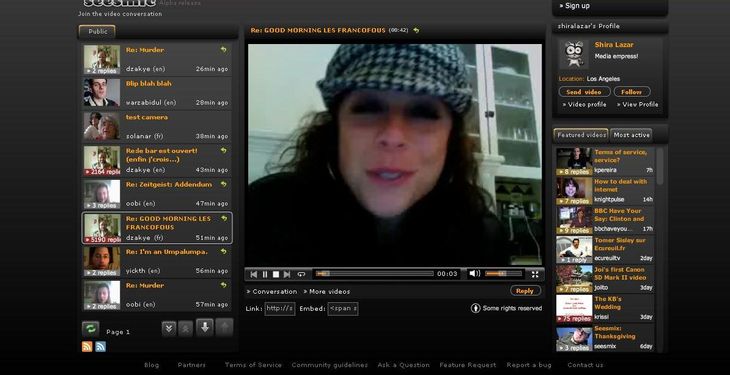Pause the playing video

[x=265, y=274]
